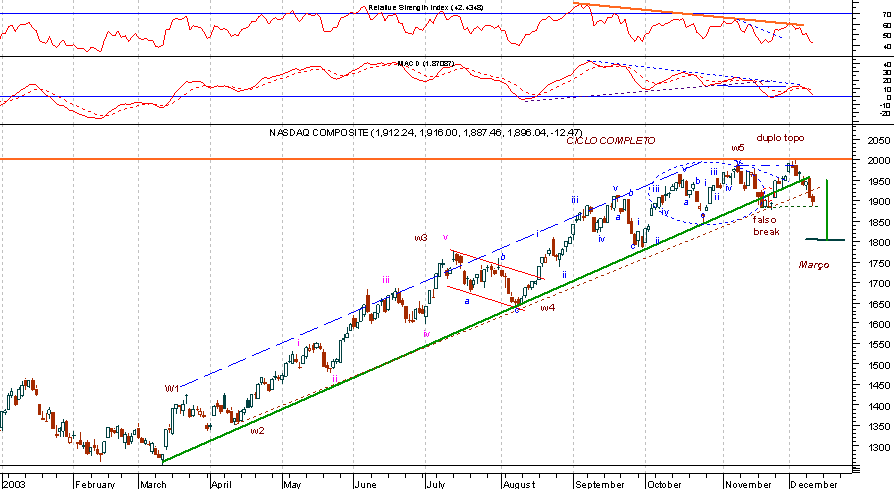Click the 1350 price axis value

(880, 427)
